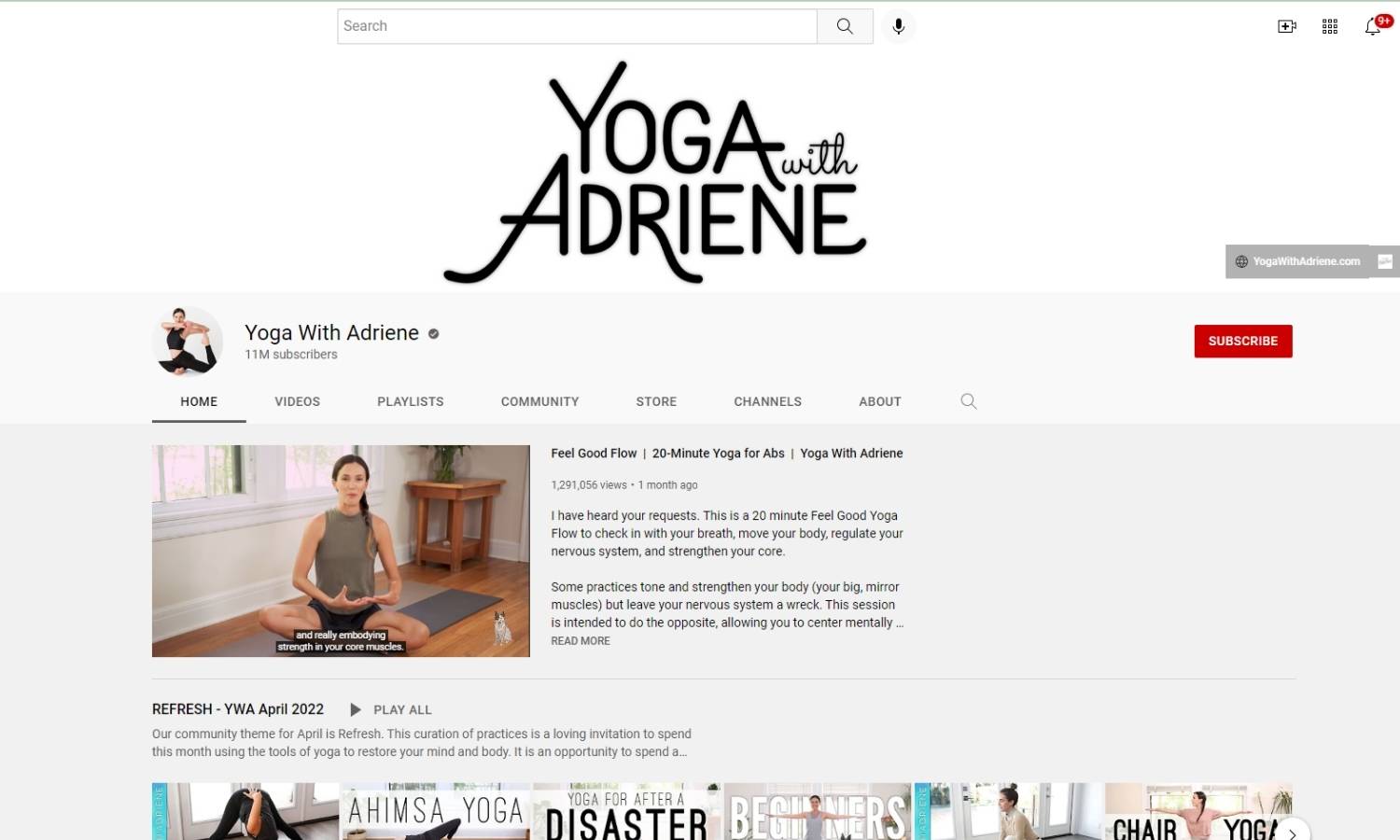Open the BEGINNERS video thumbnail

click(818, 811)
